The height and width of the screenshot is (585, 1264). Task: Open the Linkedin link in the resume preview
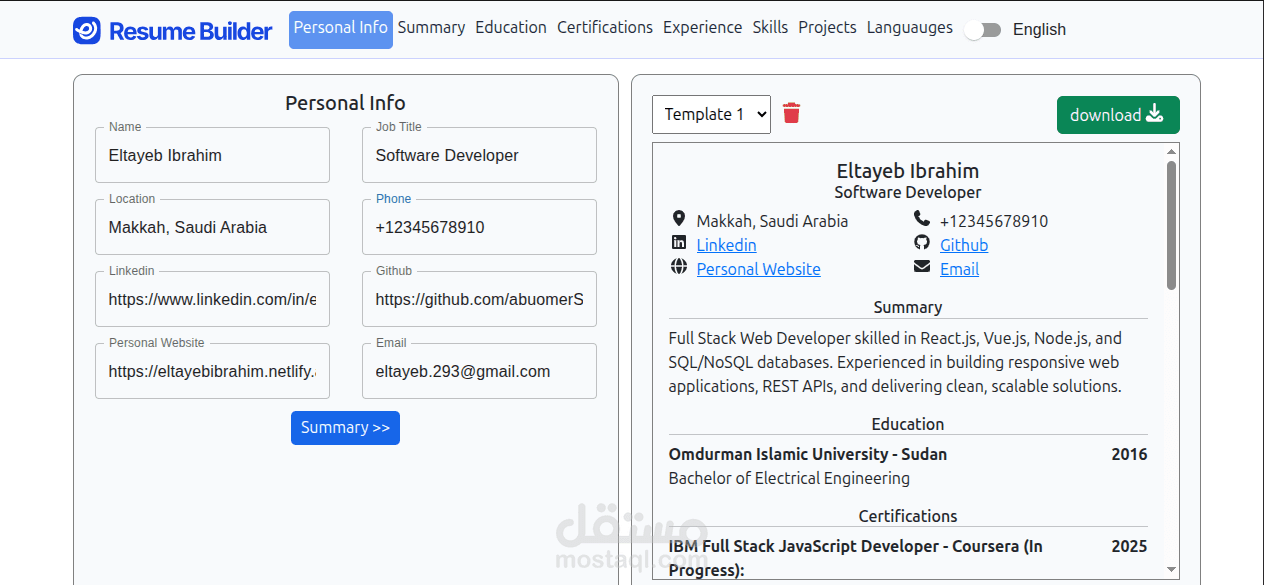(x=726, y=244)
